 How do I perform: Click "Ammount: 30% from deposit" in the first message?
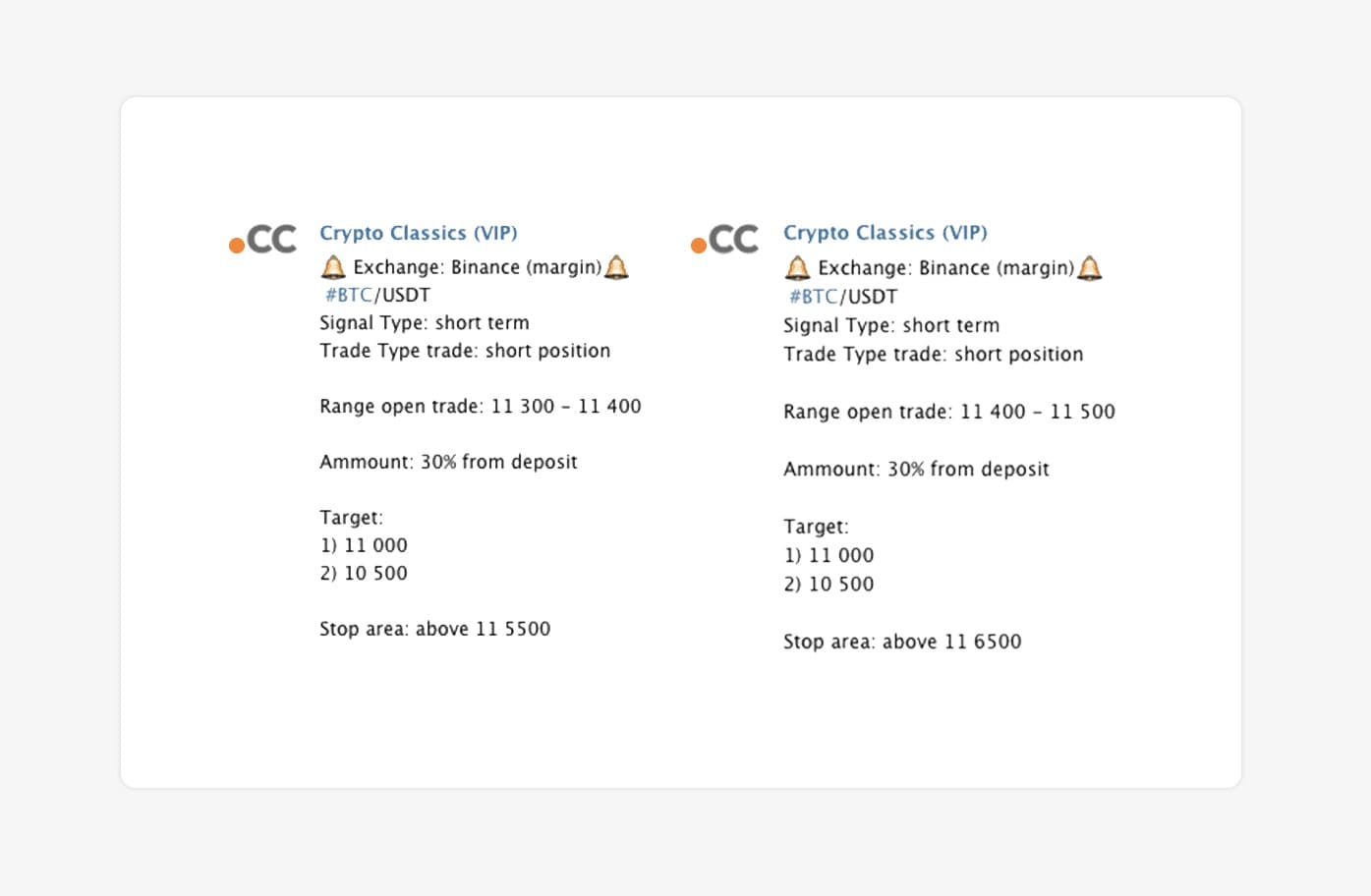pos(448,462)
